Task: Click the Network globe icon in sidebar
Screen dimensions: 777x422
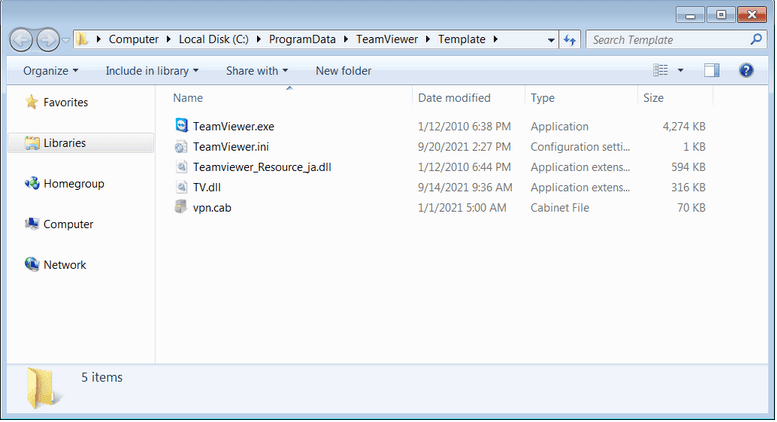Action: pos(32,264)
